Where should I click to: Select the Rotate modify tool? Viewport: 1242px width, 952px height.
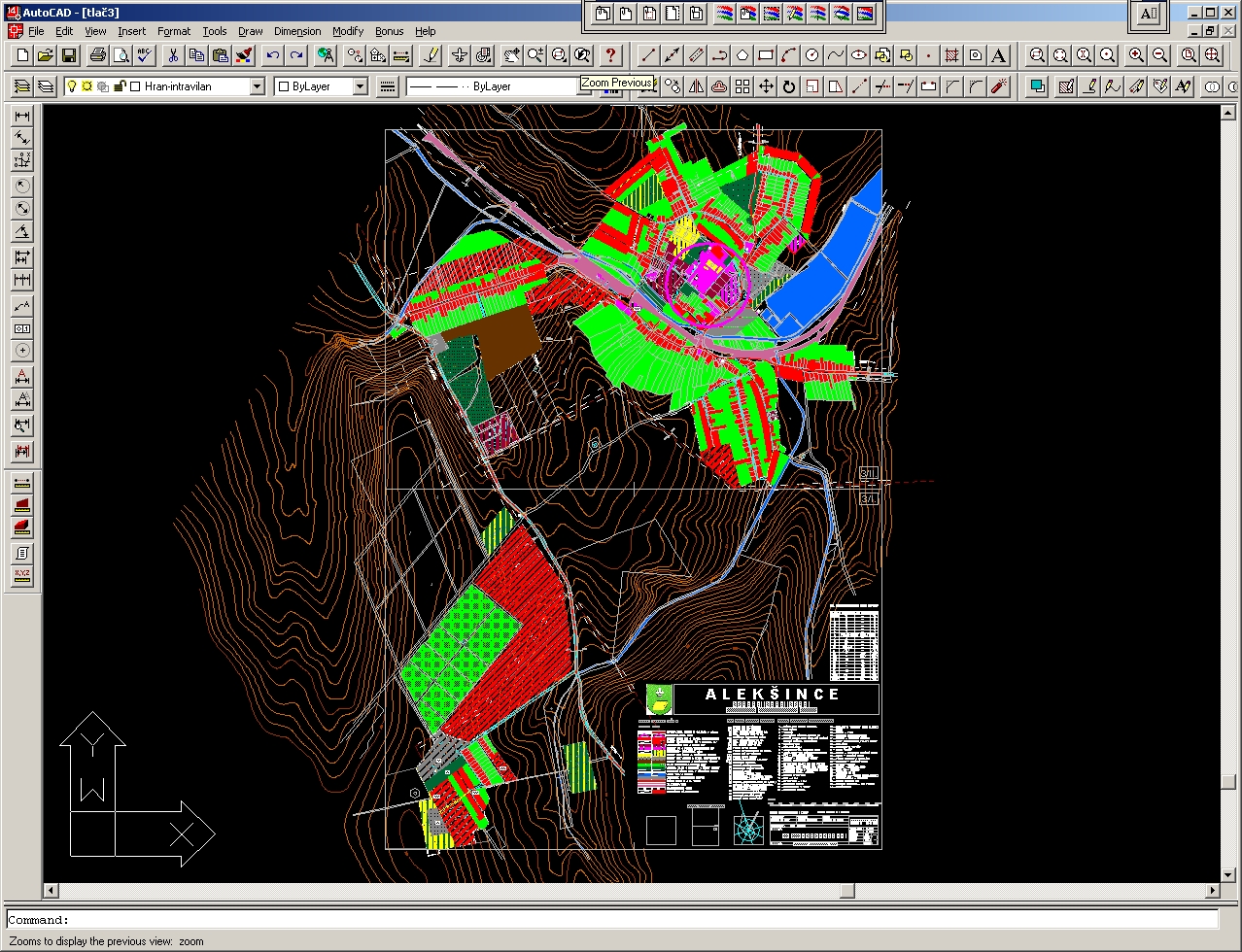tap(789, 87)
